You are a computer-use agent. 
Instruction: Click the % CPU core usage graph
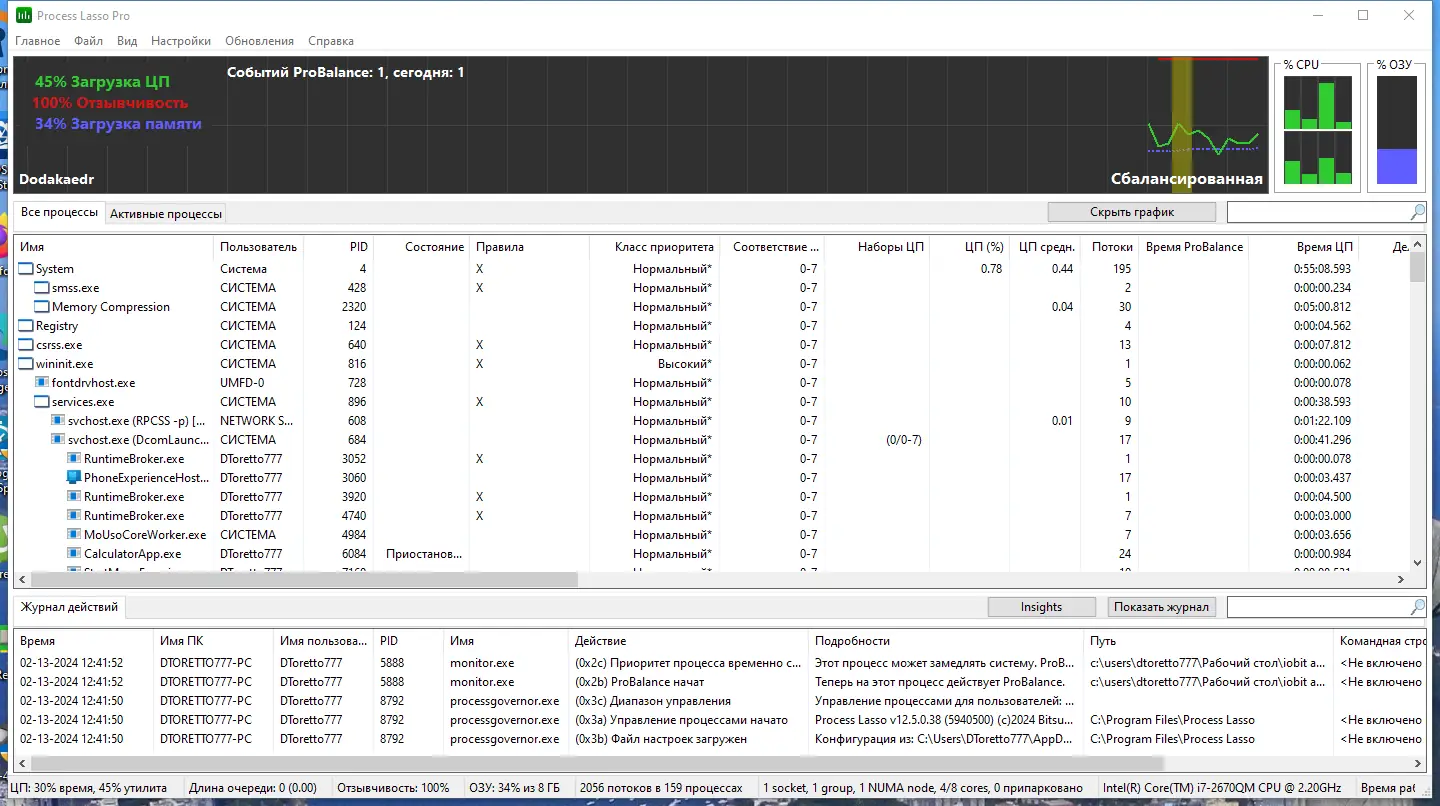(x=1317, y=130)
